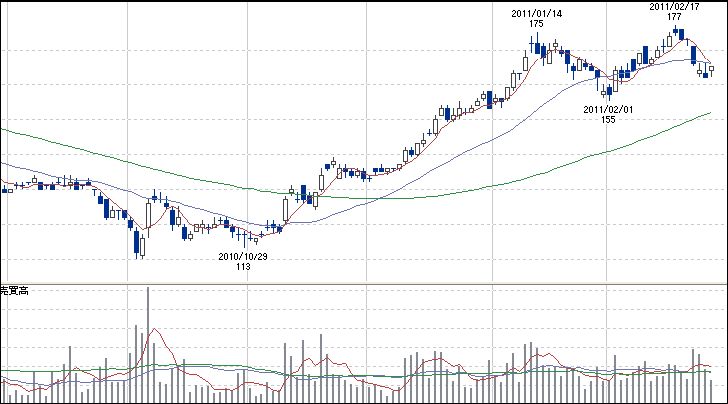Click the red line's peak in volume panel
The image size is (728, 404).
[152, 327]
